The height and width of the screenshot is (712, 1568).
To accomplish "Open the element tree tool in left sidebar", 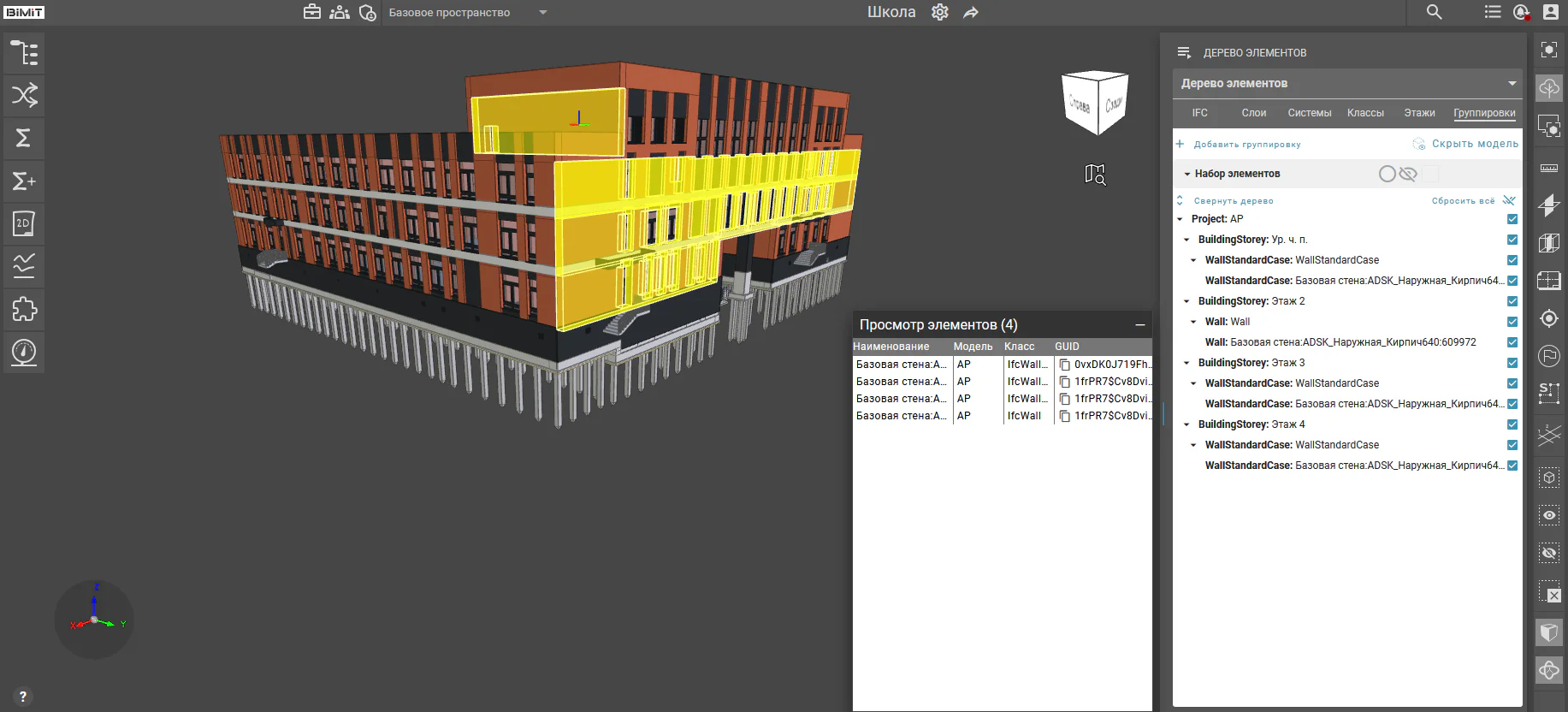I will [24, 53].
